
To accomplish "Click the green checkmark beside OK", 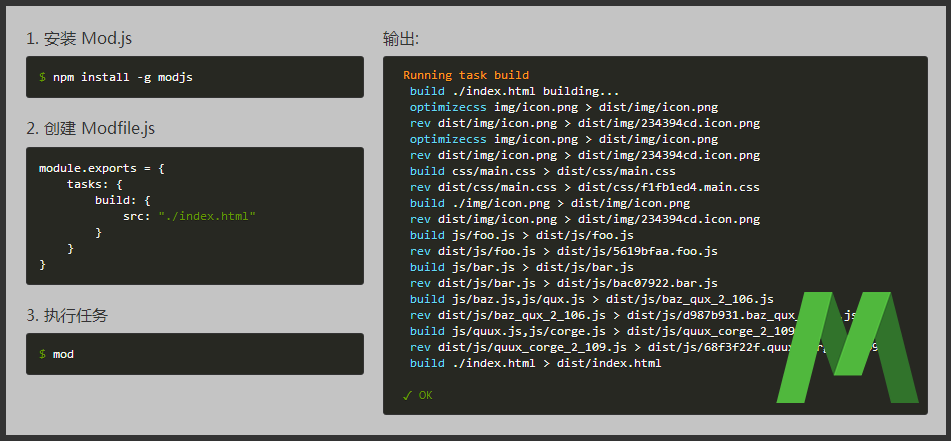I will (407, 395).
